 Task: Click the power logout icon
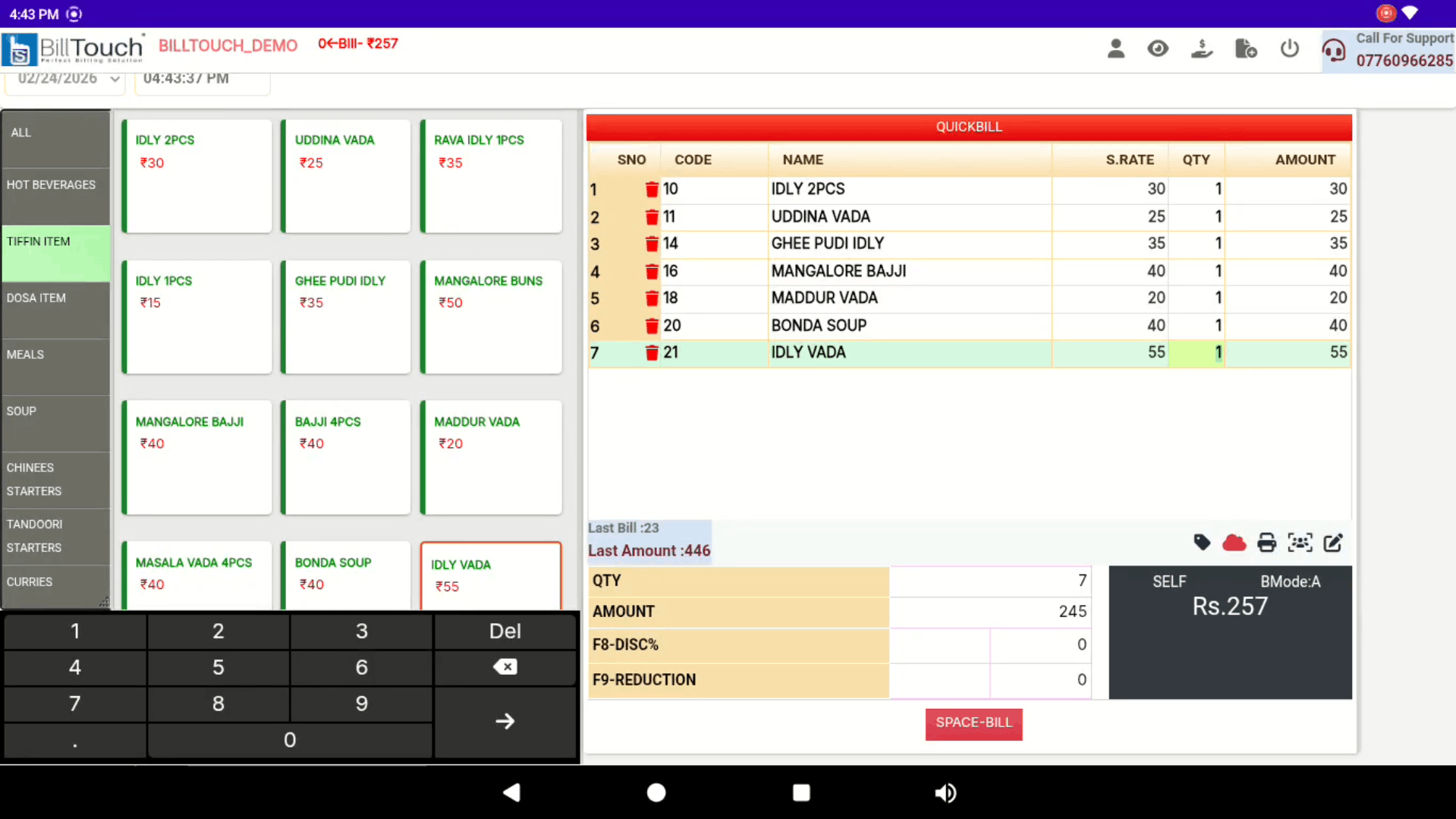pyautogui.click(x=1289, y=49)
